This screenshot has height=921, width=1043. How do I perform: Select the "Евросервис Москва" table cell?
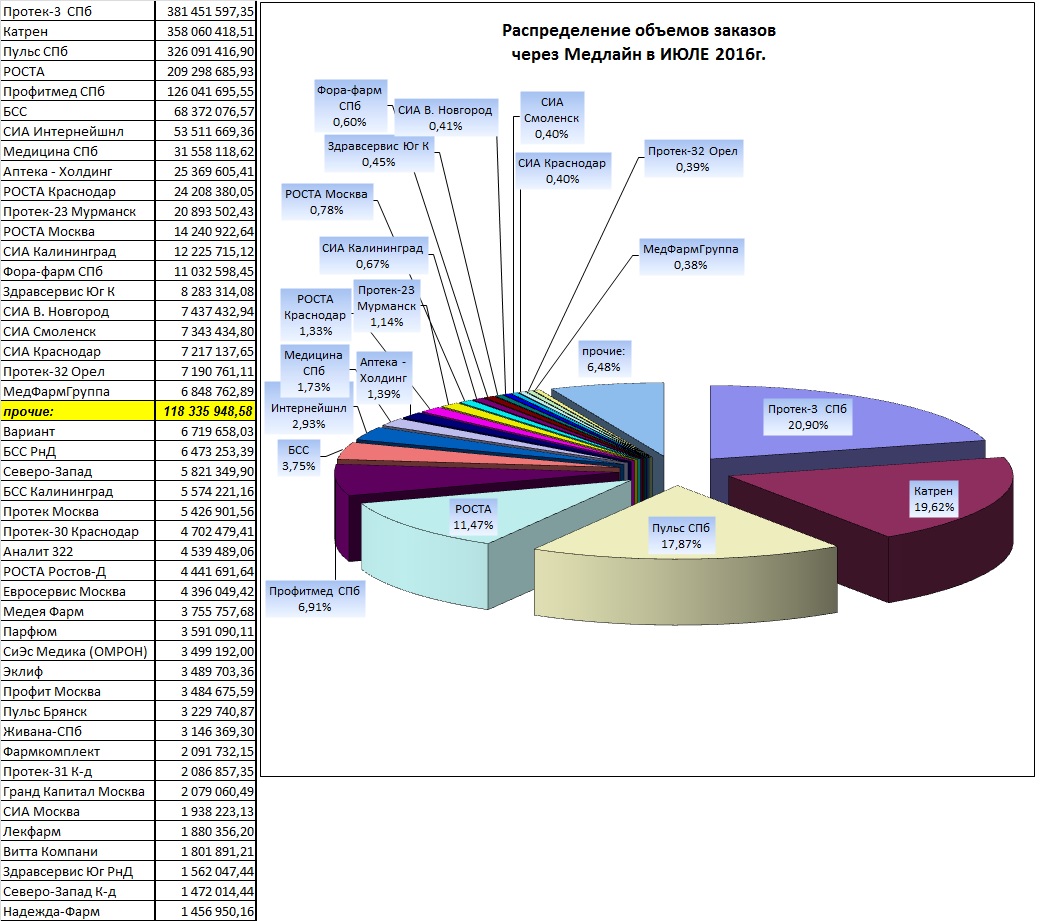pos(78,591)
